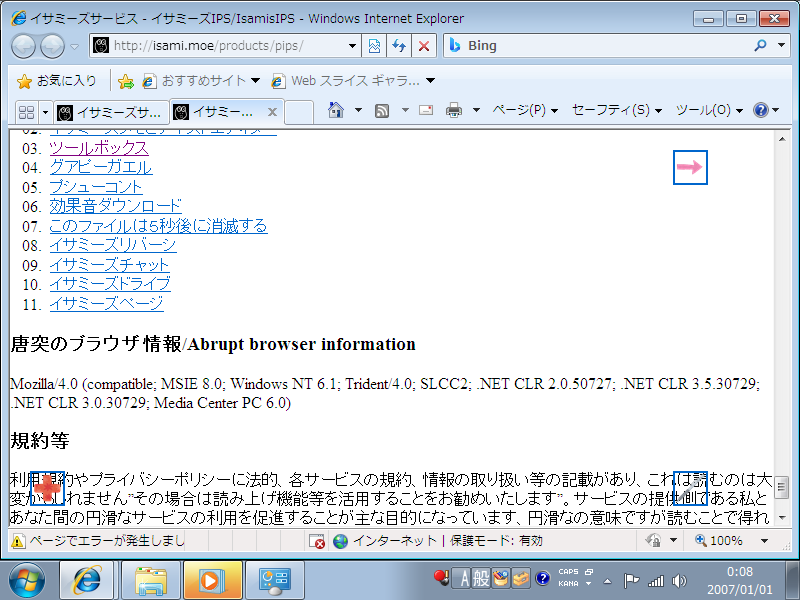
Task: Follow the 効果音ダウンロード link
Action: click(x=115, y=206)
